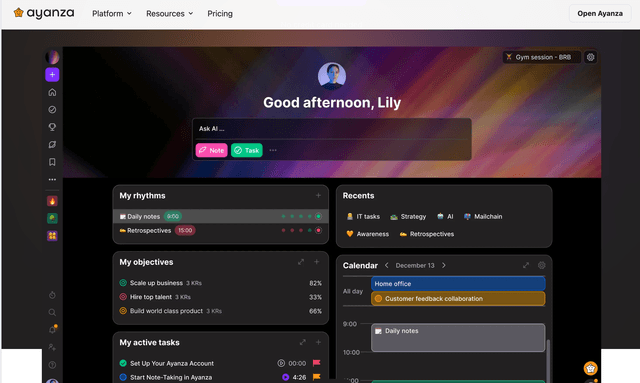Open Customer feedback collaboration event
The height and width of the screenshot is (383, 640).
coord(458,298)
